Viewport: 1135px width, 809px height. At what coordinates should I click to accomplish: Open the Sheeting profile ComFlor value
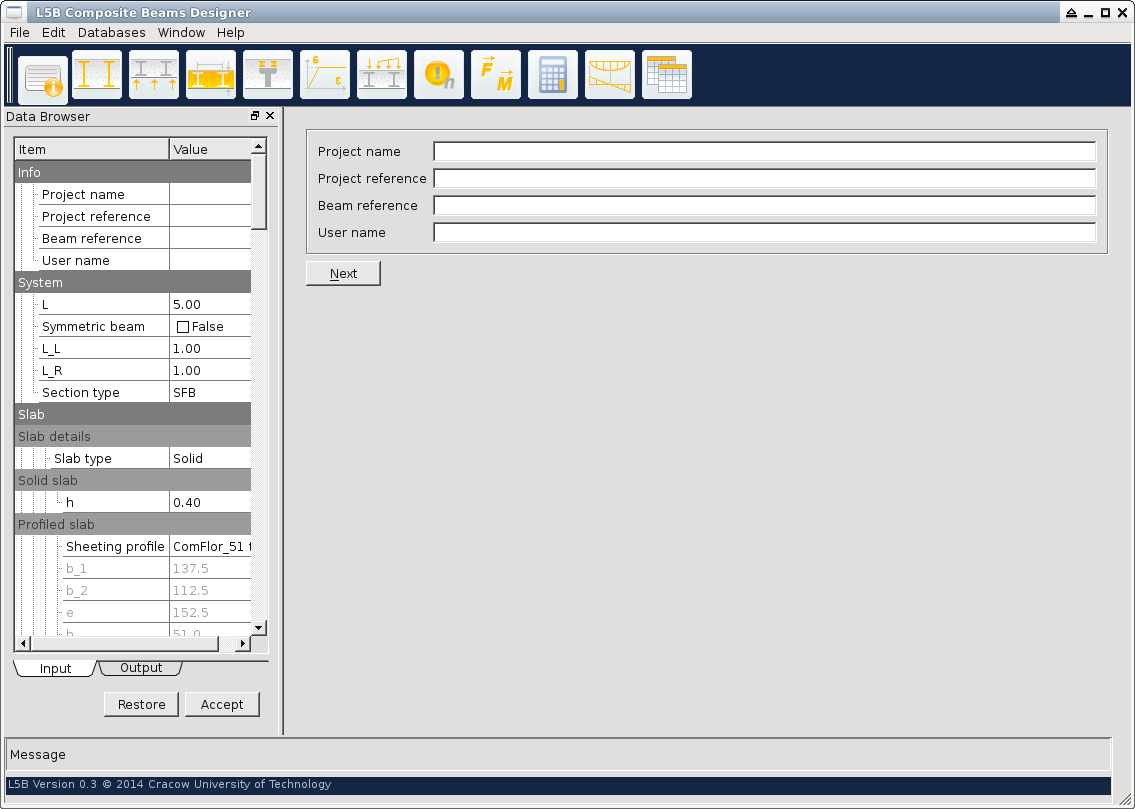pos(210,547)
